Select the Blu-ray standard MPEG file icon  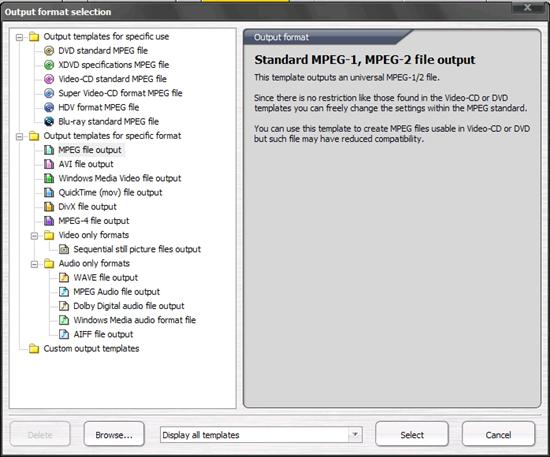click(49, 121)
